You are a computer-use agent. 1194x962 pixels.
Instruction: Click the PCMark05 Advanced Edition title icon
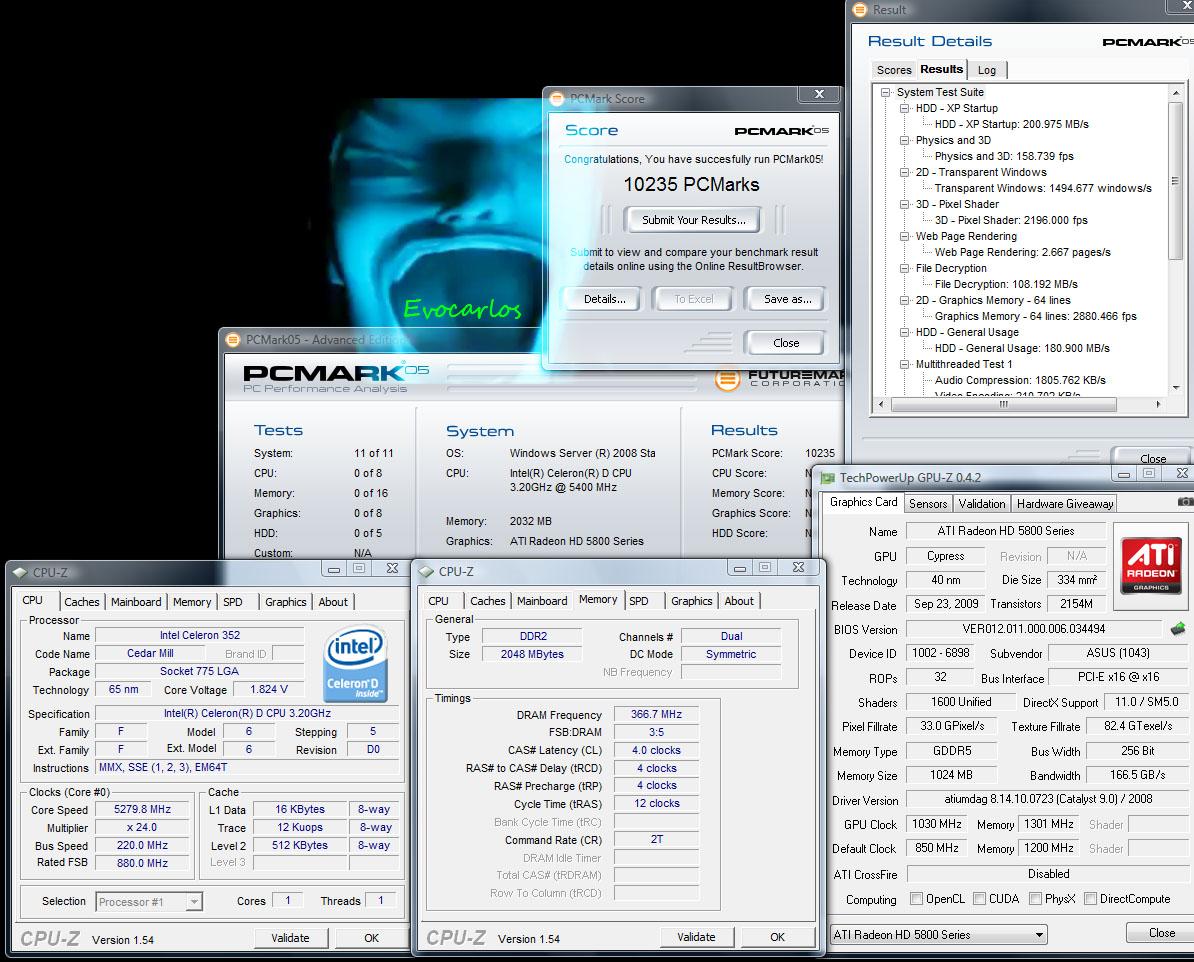[x=233, y=340]
